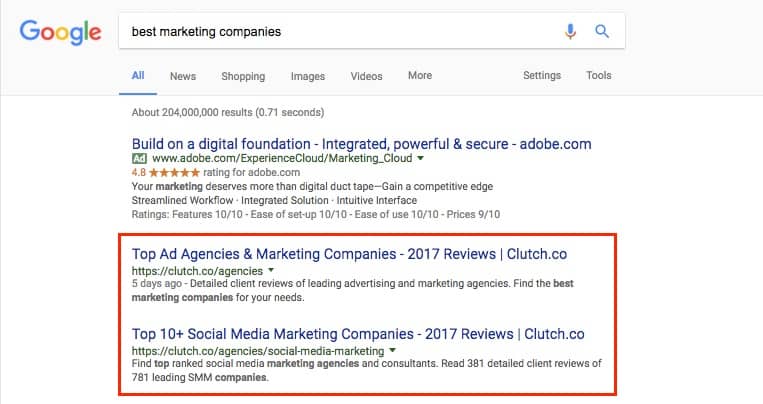Expand the adobe.com URL dropdown arrow

pyautogui.click(x=420, y=158)
